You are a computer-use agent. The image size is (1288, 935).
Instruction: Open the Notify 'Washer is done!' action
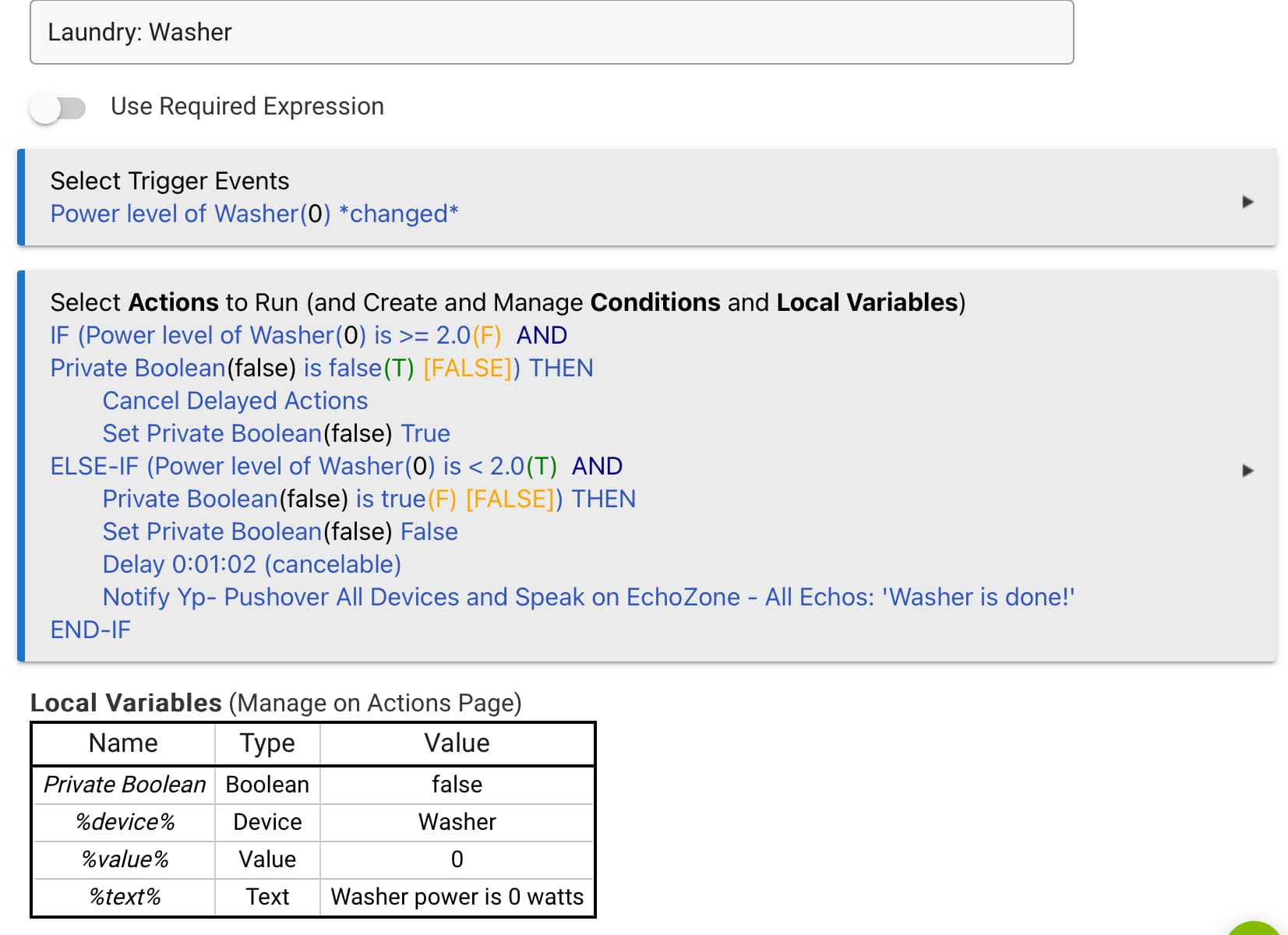[x=588, y=597]
